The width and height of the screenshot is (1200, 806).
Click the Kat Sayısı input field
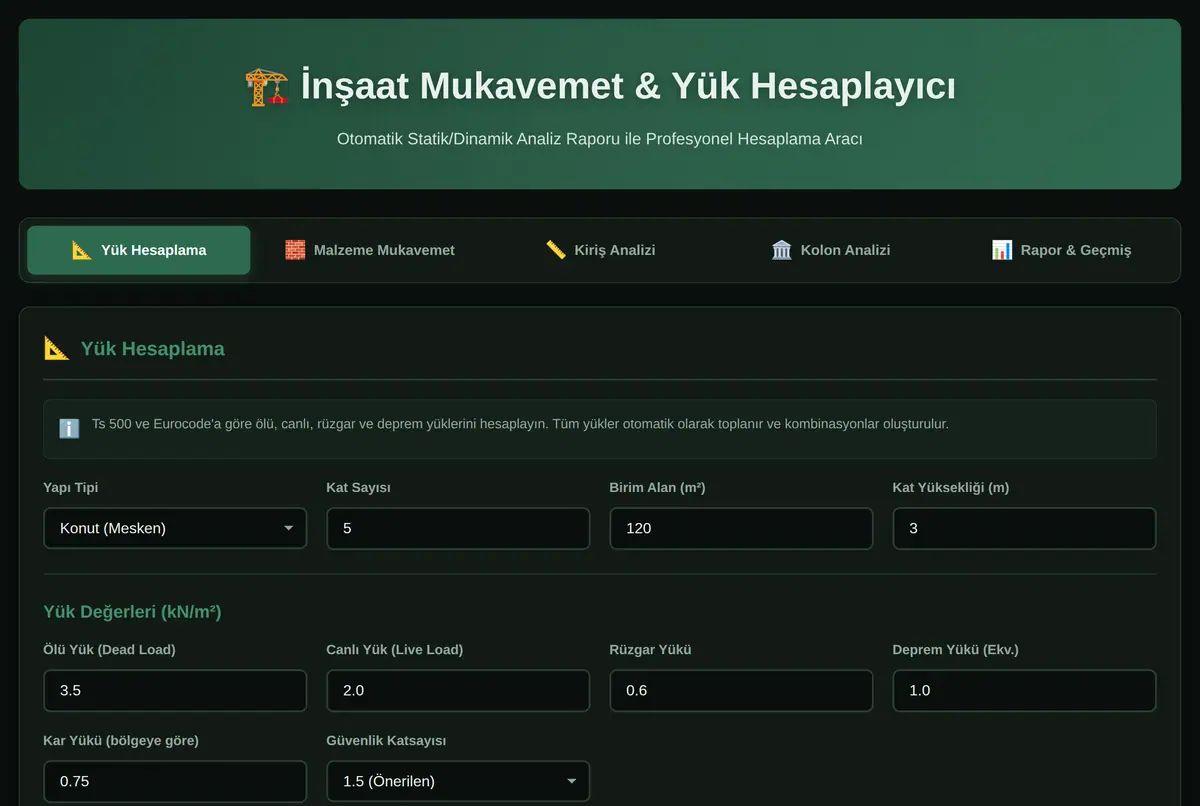click(x=458, y=528)
